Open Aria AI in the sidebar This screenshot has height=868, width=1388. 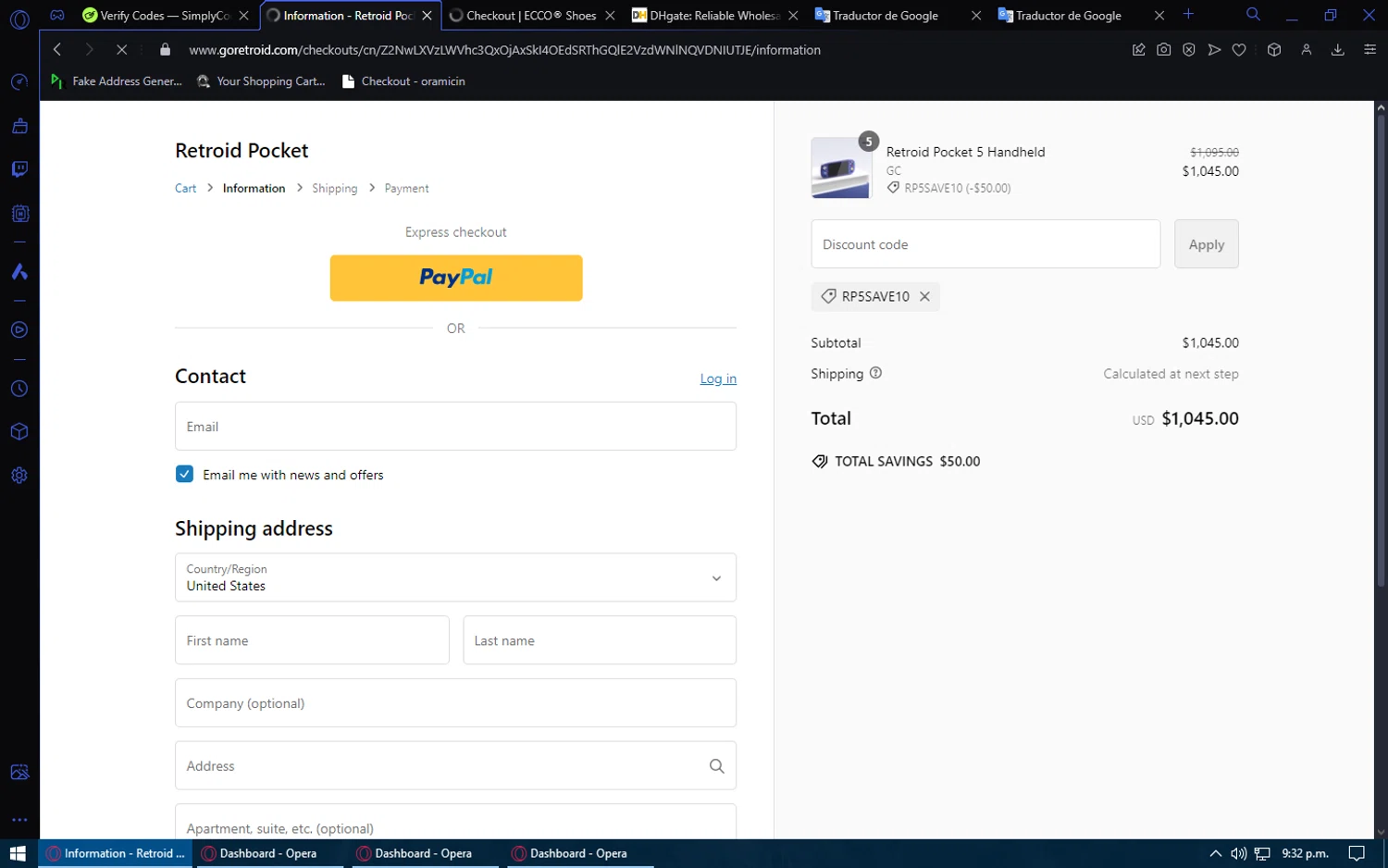coord(19,271)
